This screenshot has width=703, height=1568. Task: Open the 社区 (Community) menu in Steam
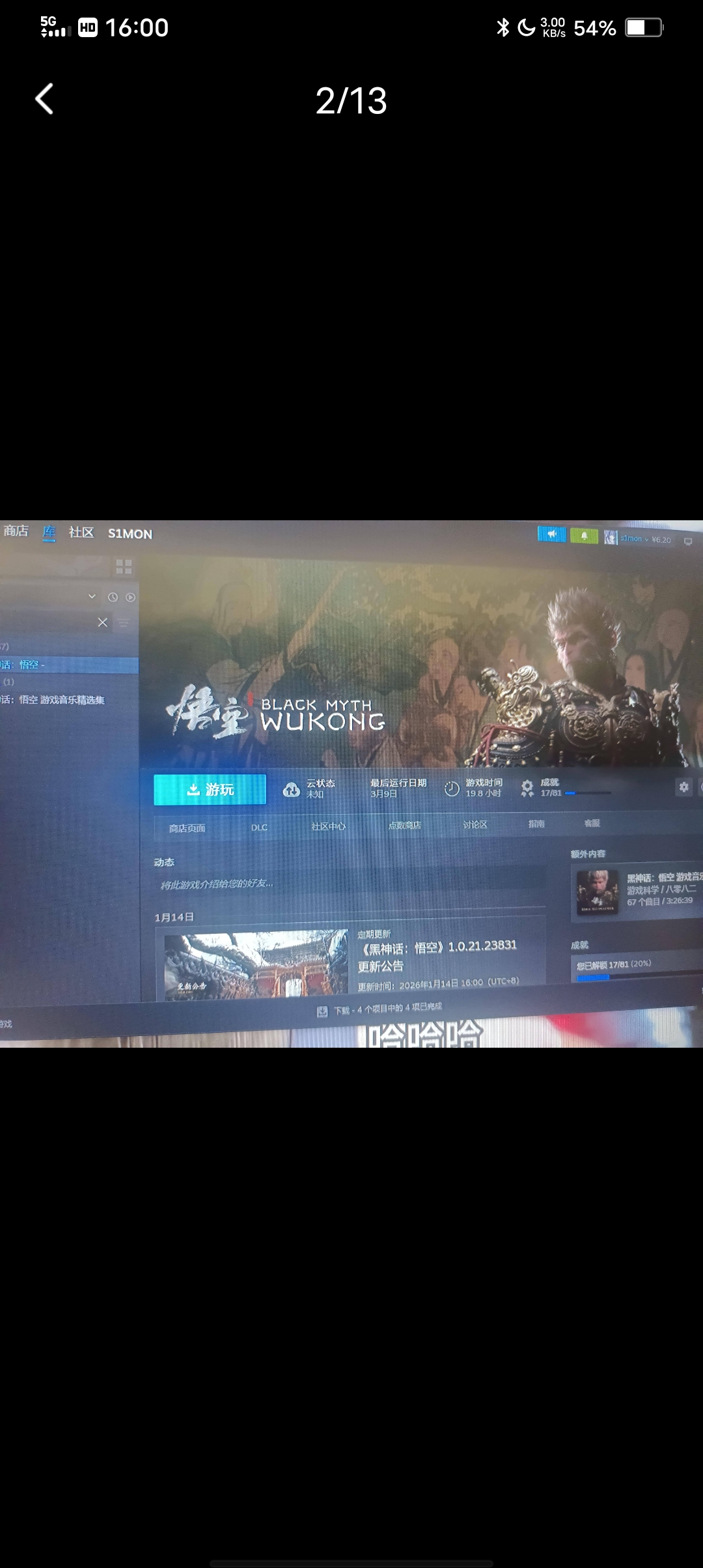[x=81, y=533]
